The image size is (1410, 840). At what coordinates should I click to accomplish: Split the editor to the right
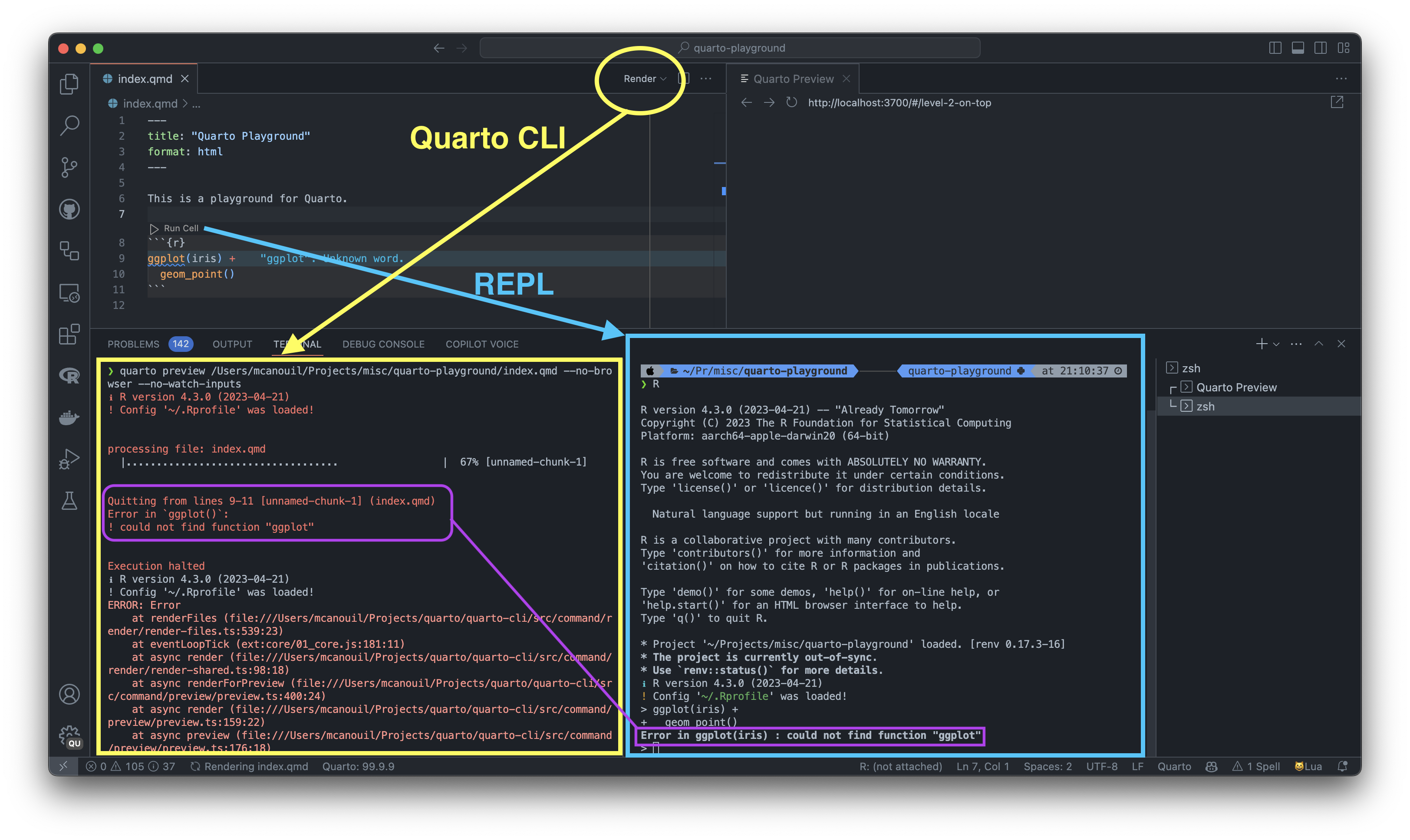683,79
